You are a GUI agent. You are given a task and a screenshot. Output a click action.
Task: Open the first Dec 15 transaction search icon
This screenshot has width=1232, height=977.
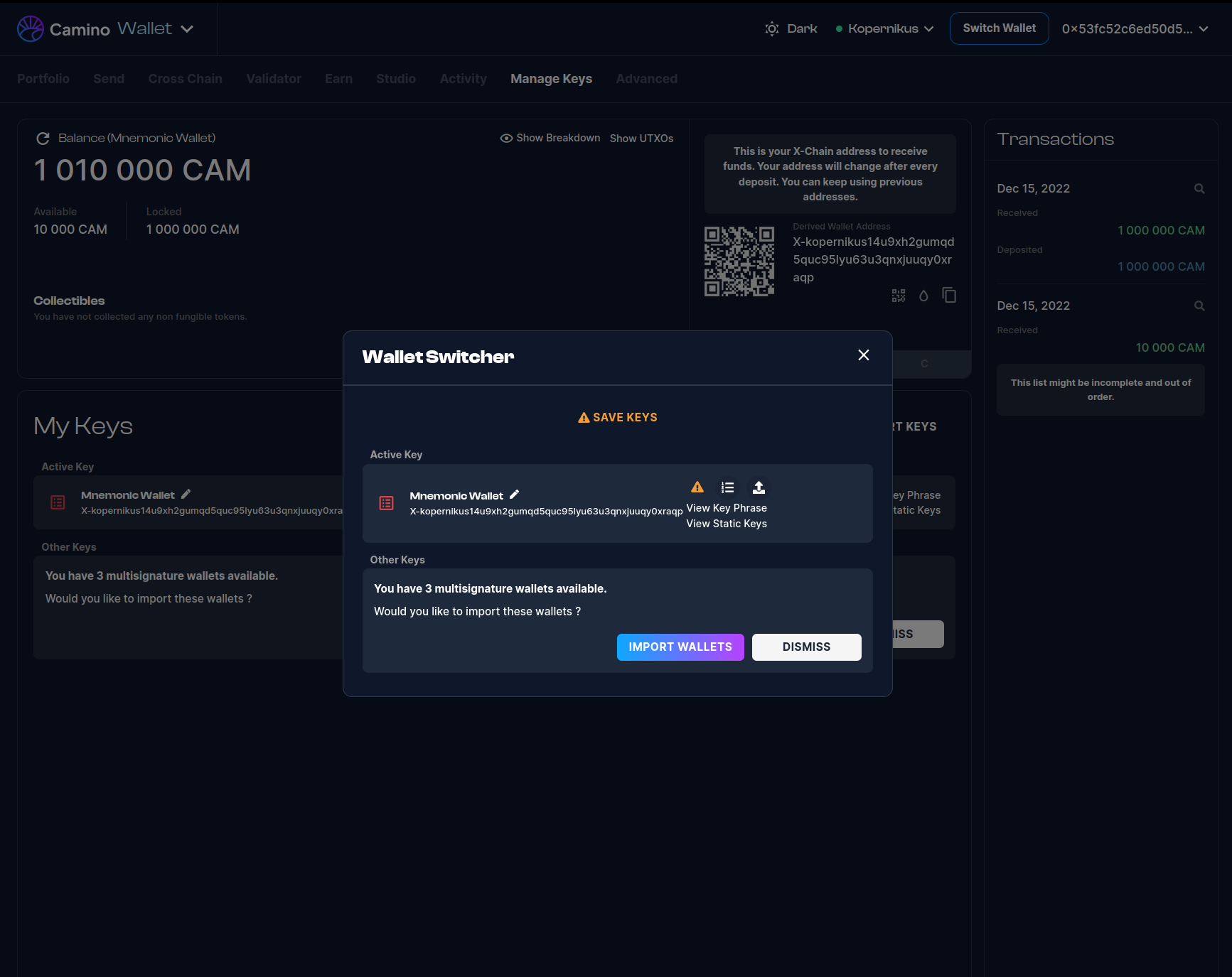pyautogui.click(x=1199, y=189)
